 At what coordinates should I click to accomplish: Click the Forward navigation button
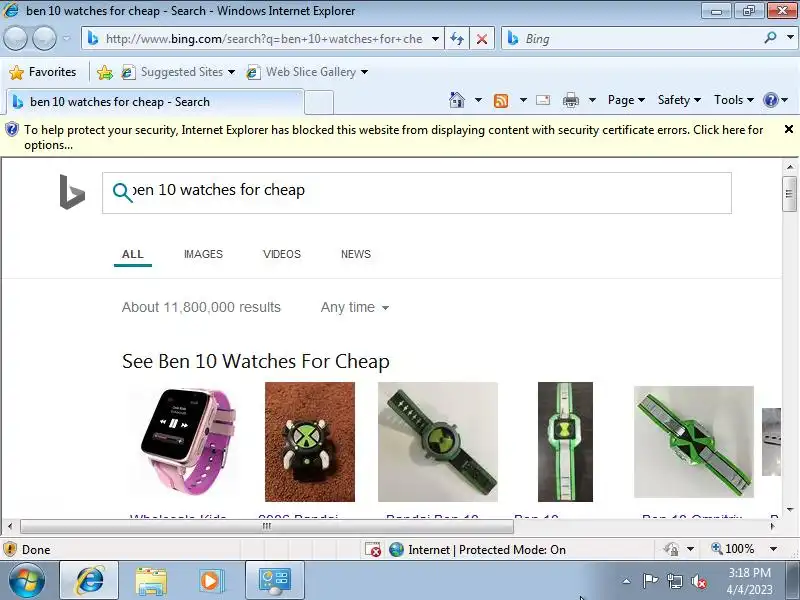[x=44, y=38]
